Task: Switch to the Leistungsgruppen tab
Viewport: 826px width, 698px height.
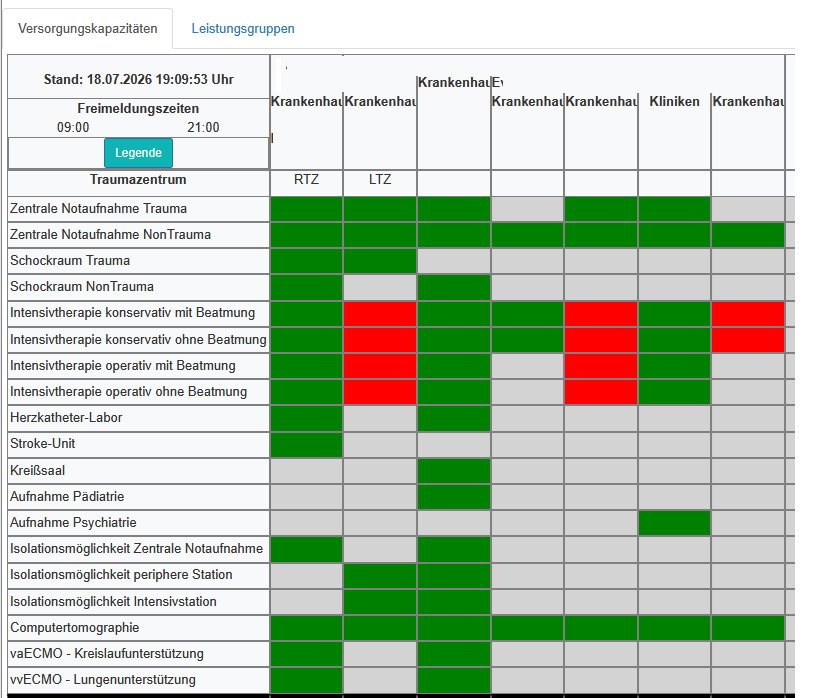Action: point(243,28)
